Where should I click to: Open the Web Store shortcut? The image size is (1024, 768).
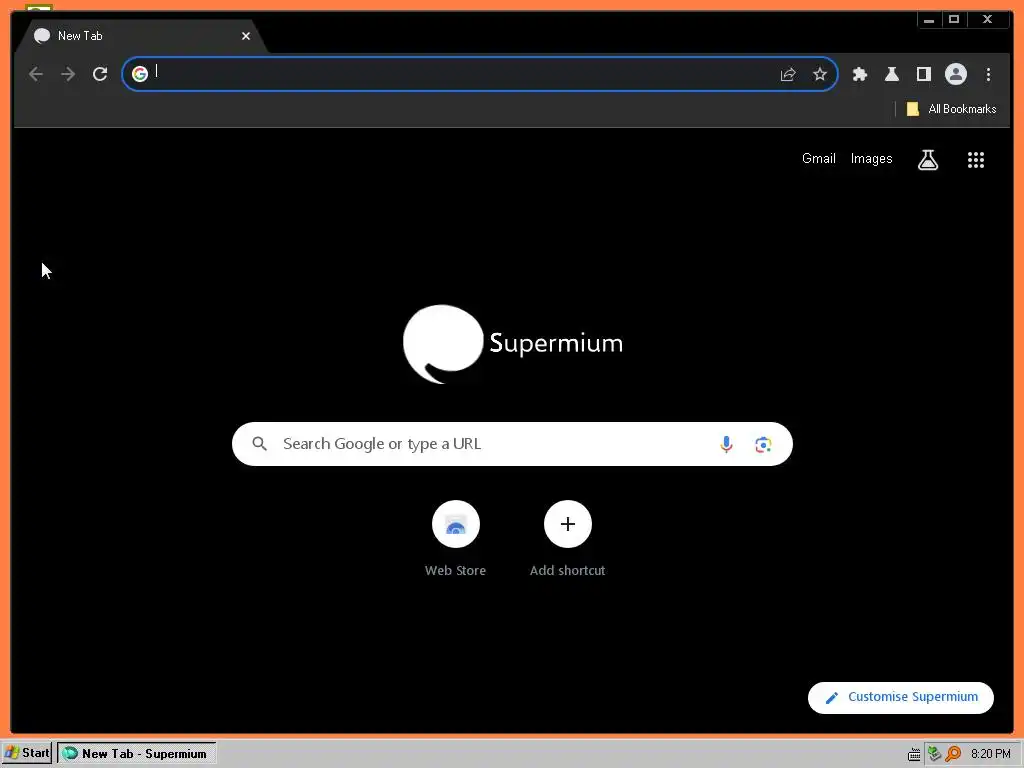[455, 538]
